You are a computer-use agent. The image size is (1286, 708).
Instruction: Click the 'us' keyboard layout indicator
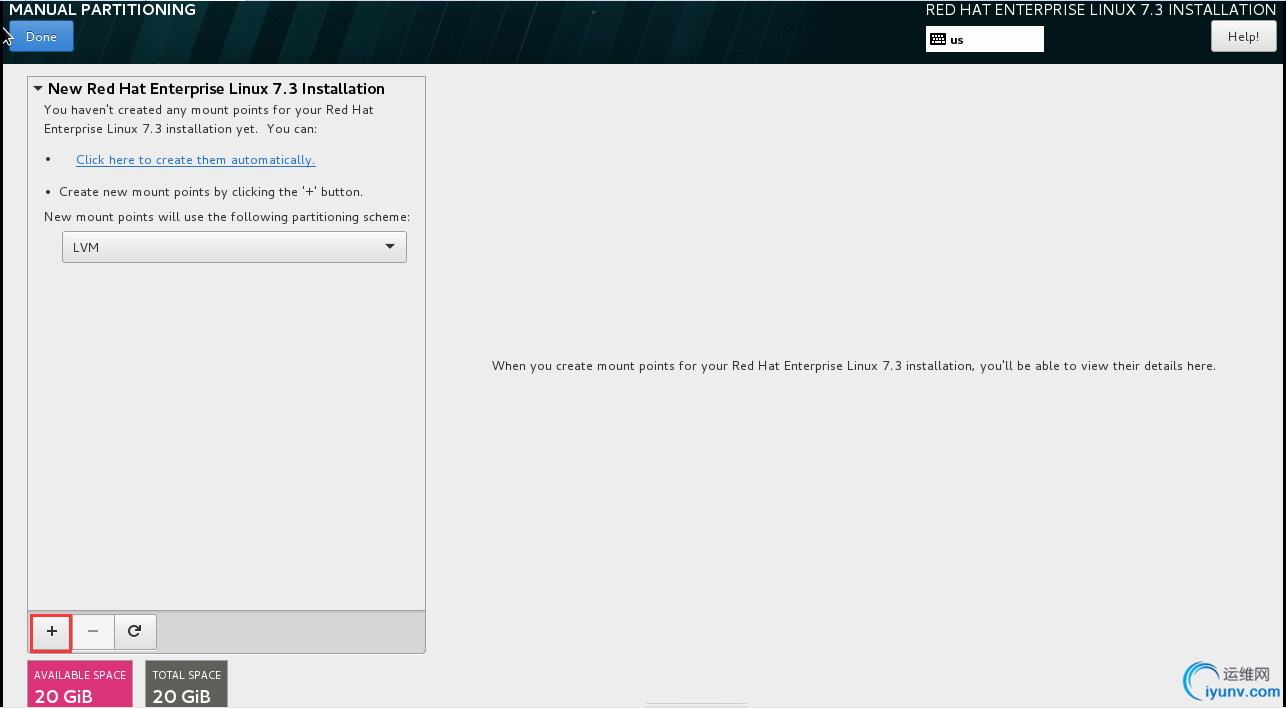985,39
